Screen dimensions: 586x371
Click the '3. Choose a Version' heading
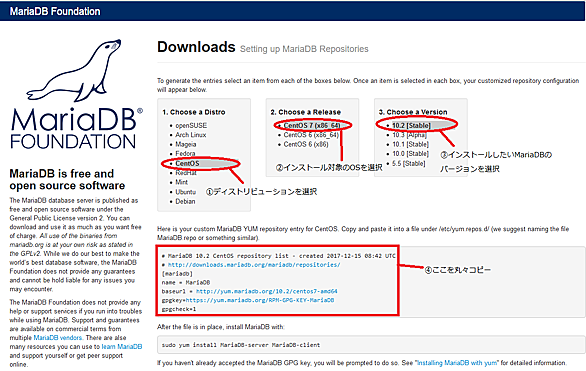tap(413, 112)
